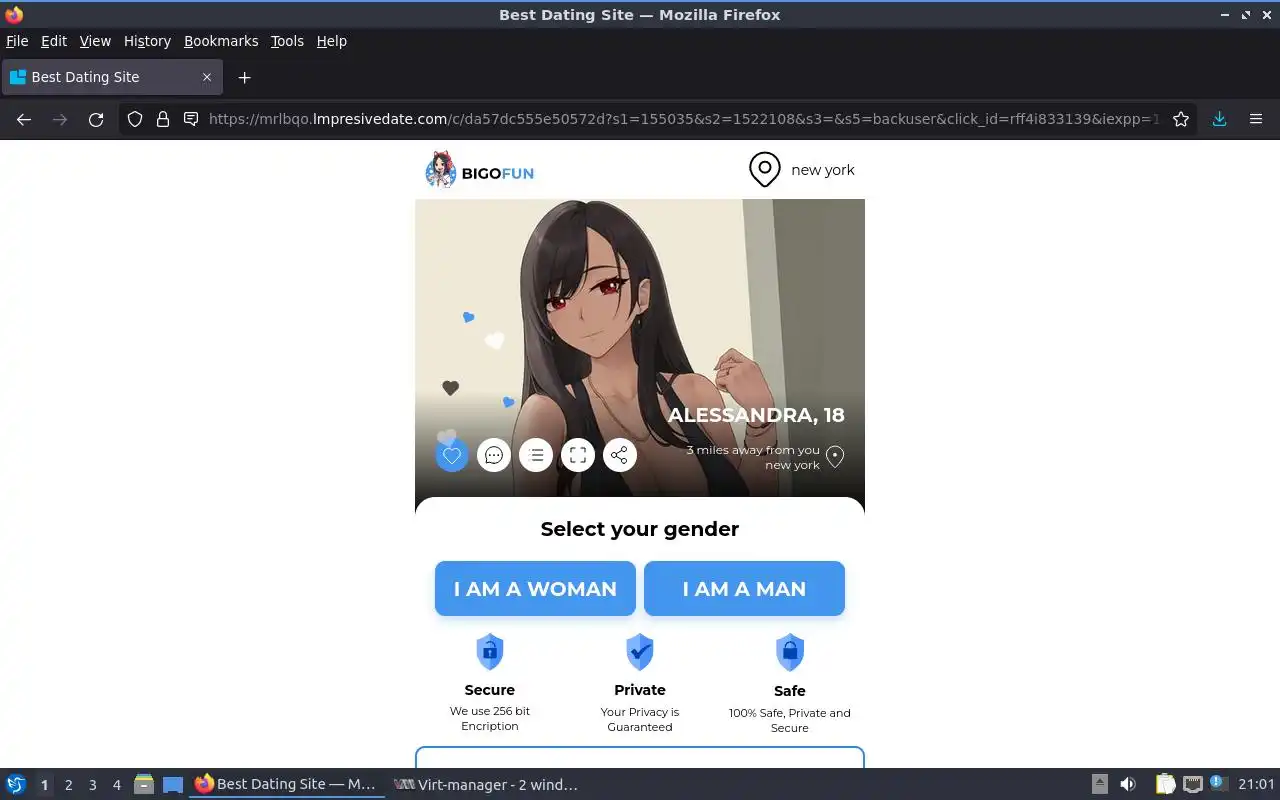Click the new york location text in header
1280x800 pixels.
(x=823, y=170)
